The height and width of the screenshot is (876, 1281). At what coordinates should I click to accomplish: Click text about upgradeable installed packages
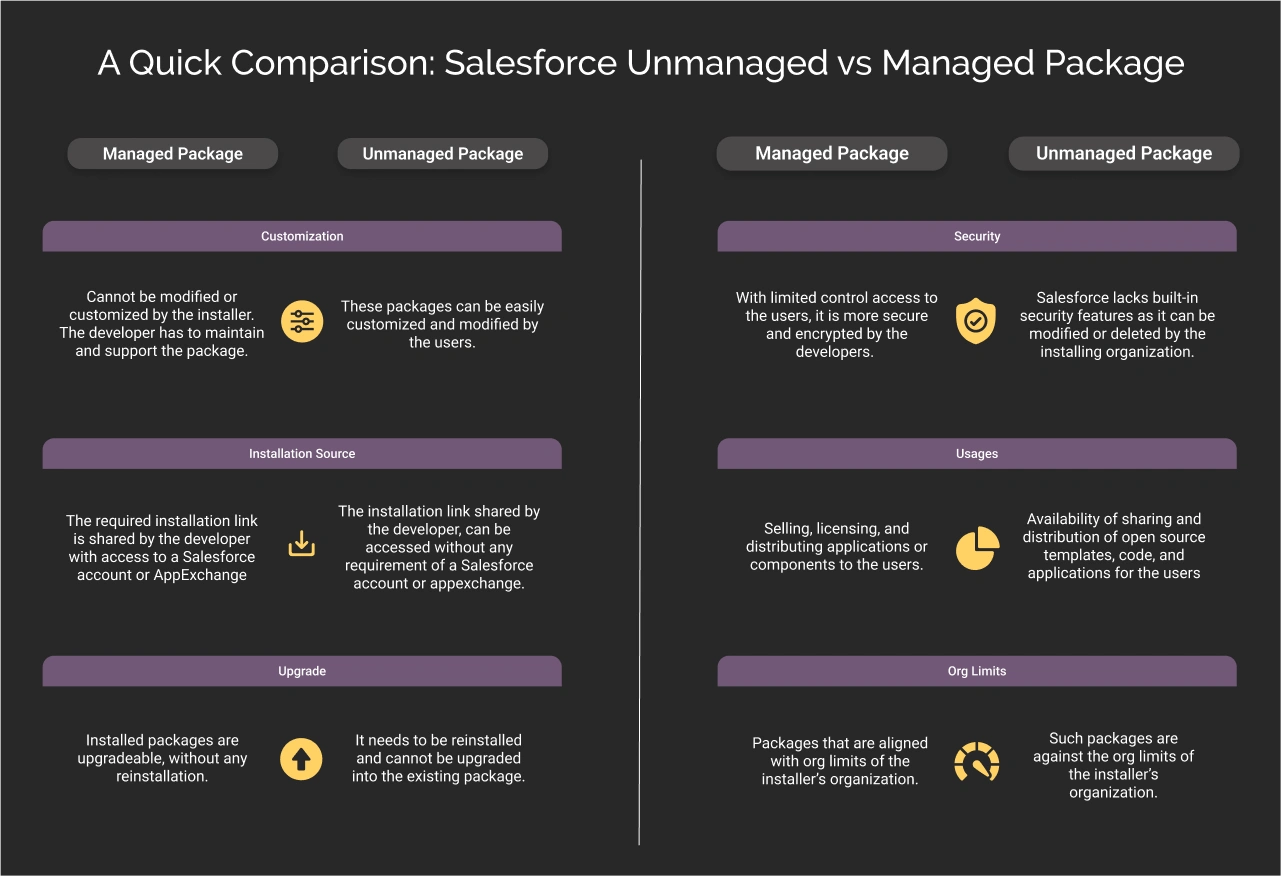point(162,758)
